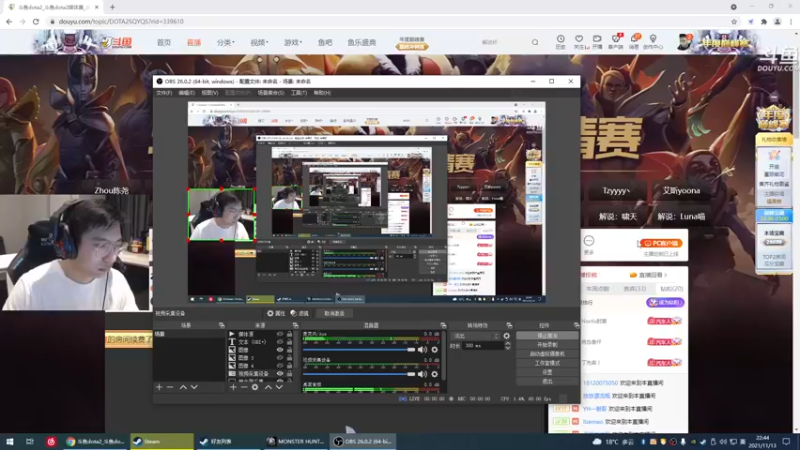Increase transition duration with up stepper
Viewport: 800px width, 450px height.
coord(507,343)
